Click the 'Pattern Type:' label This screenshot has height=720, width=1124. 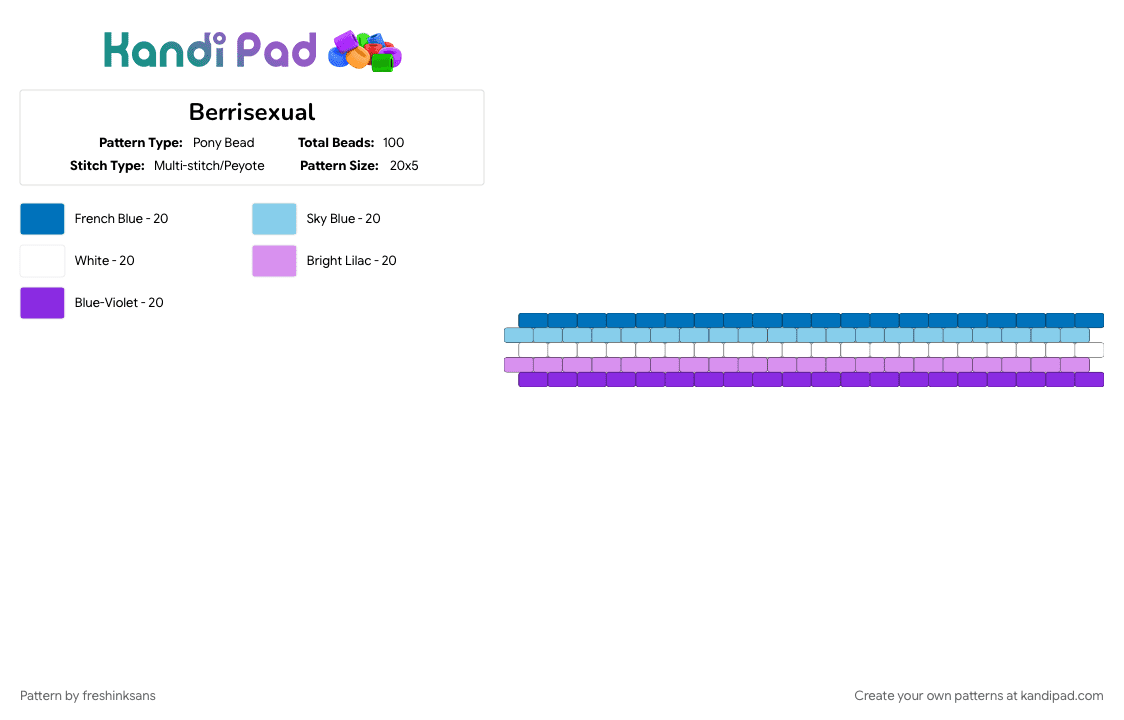[x=140, y=143]
